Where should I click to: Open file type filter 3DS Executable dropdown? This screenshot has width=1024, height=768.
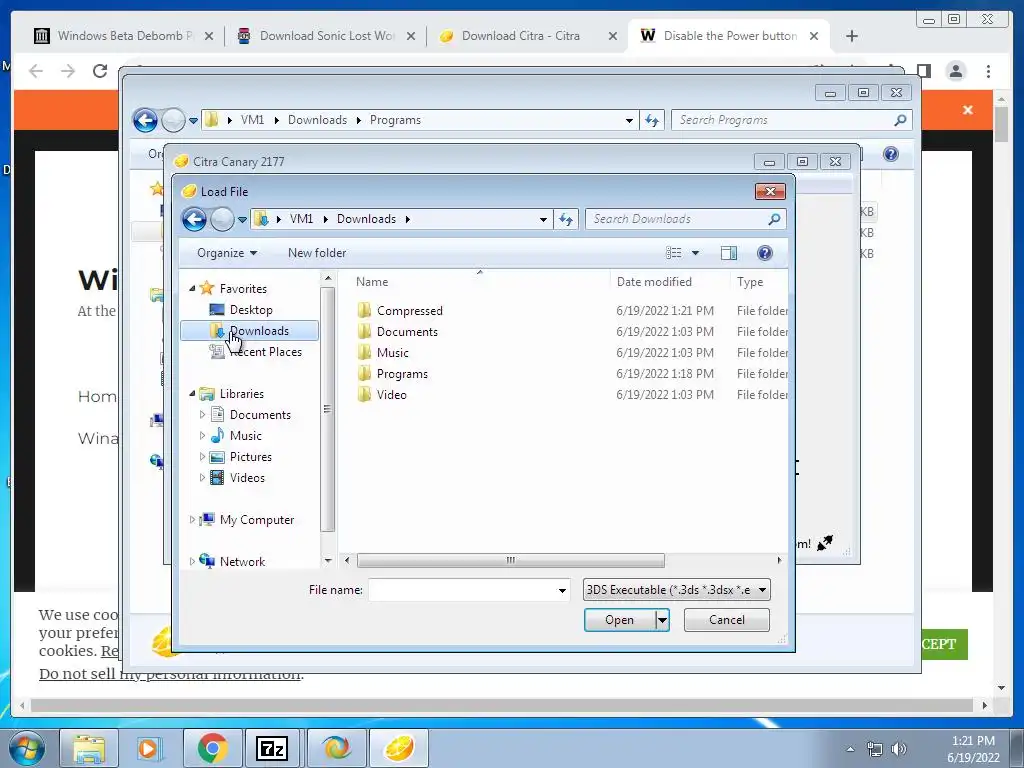click(x=677, y=590)
